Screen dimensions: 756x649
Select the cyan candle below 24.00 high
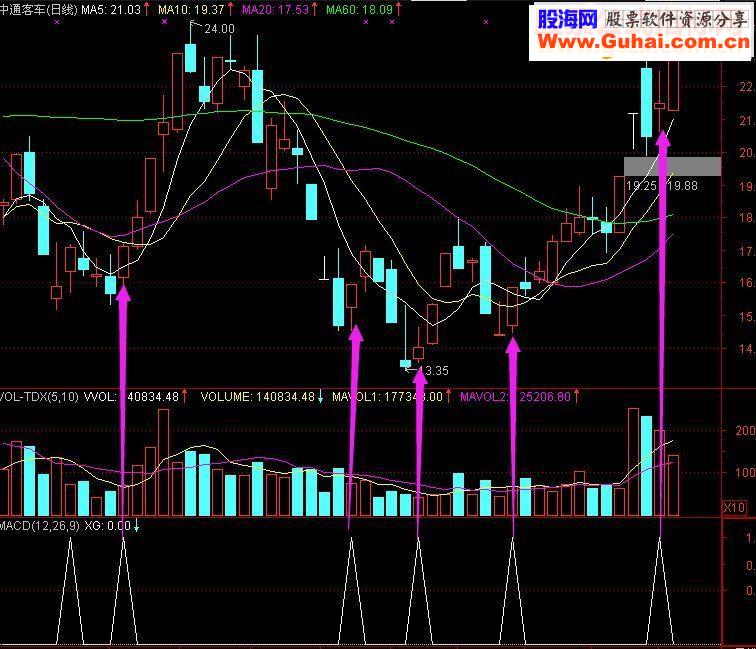click(190, 58)
